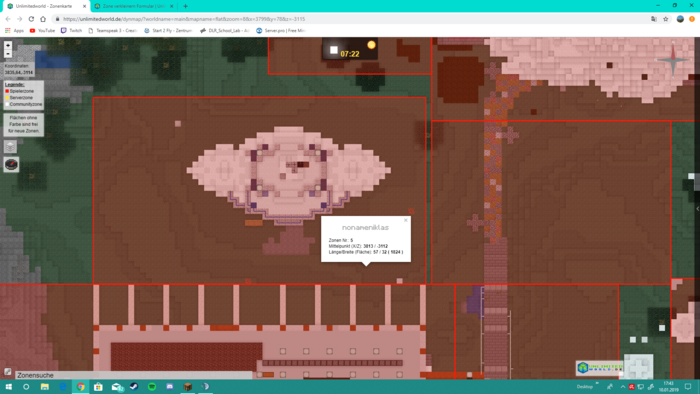Click the compass map-type button in the left sidebar
This screenshot has height=394, width=700.
click(11, 164)
